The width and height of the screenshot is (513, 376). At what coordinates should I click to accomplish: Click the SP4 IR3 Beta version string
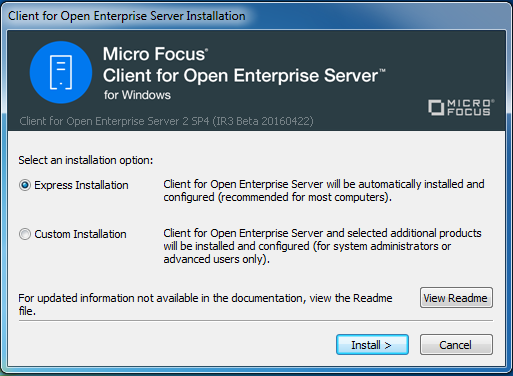[166, 121]
